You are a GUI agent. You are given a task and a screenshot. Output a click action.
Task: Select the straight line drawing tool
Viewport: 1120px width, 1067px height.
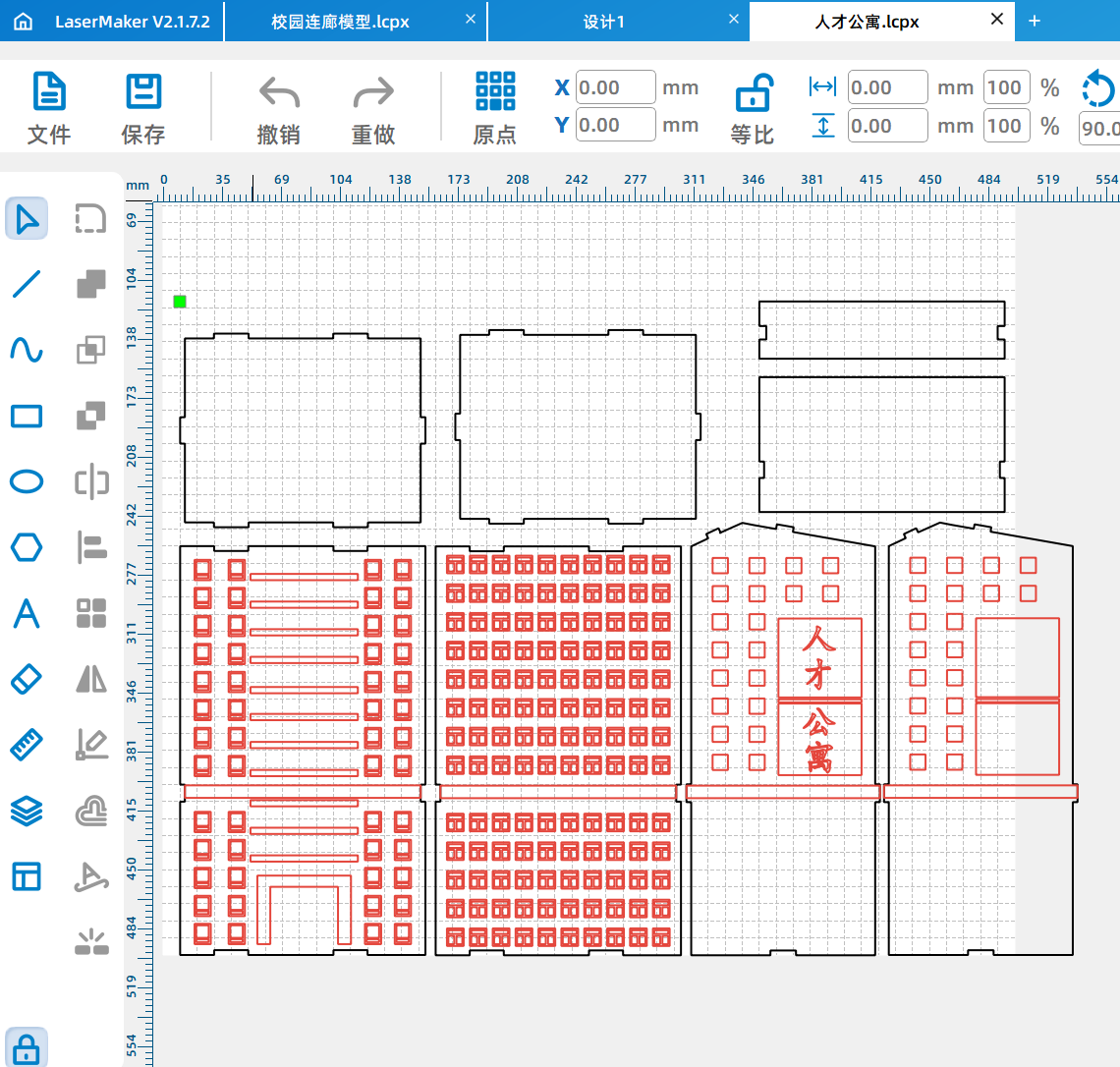pyautogui.click(x=28, y=284)
